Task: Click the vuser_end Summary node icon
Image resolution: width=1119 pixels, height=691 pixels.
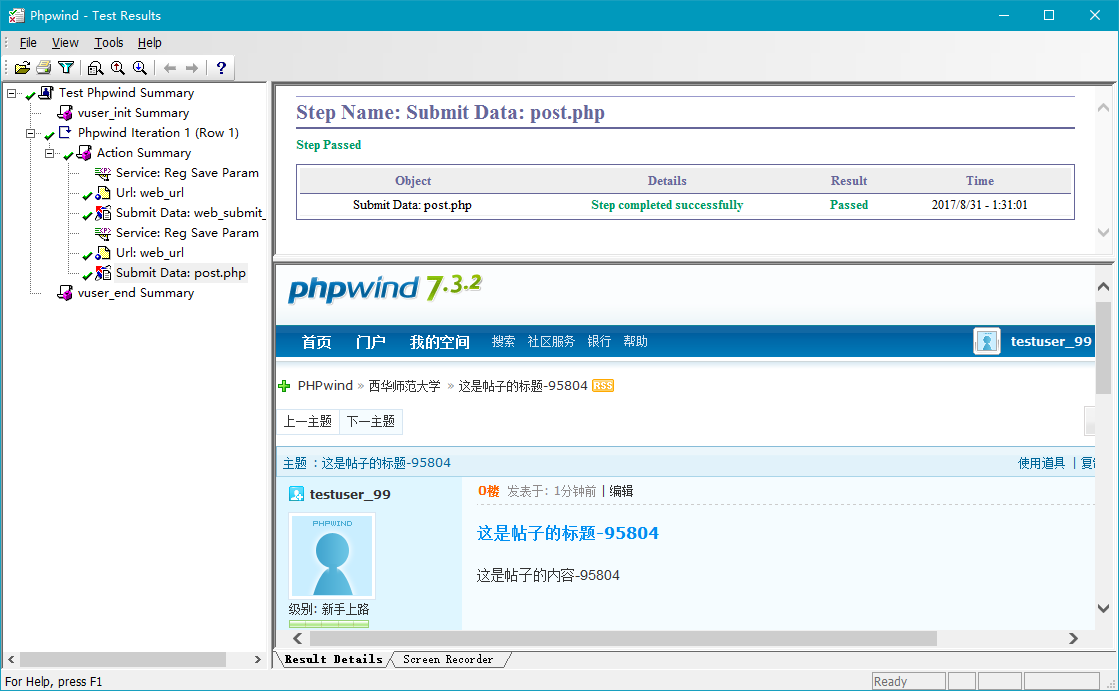Action: tap(65, 293)
